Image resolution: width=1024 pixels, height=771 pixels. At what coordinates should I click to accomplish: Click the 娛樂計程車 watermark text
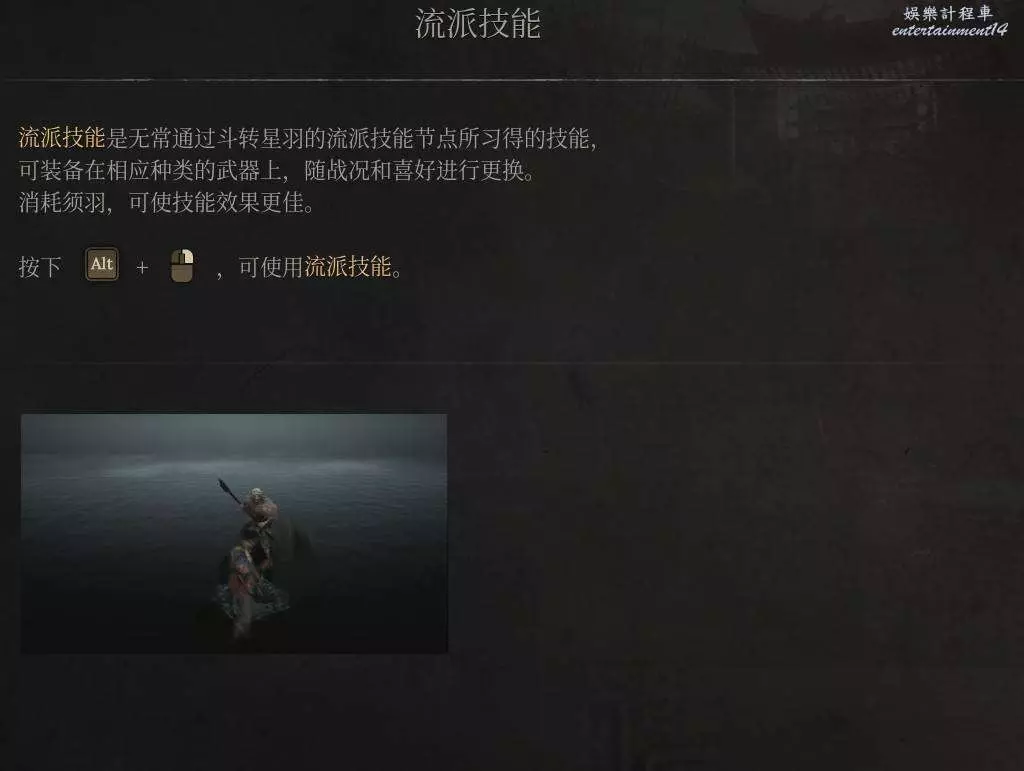click(x=948, y=13)
